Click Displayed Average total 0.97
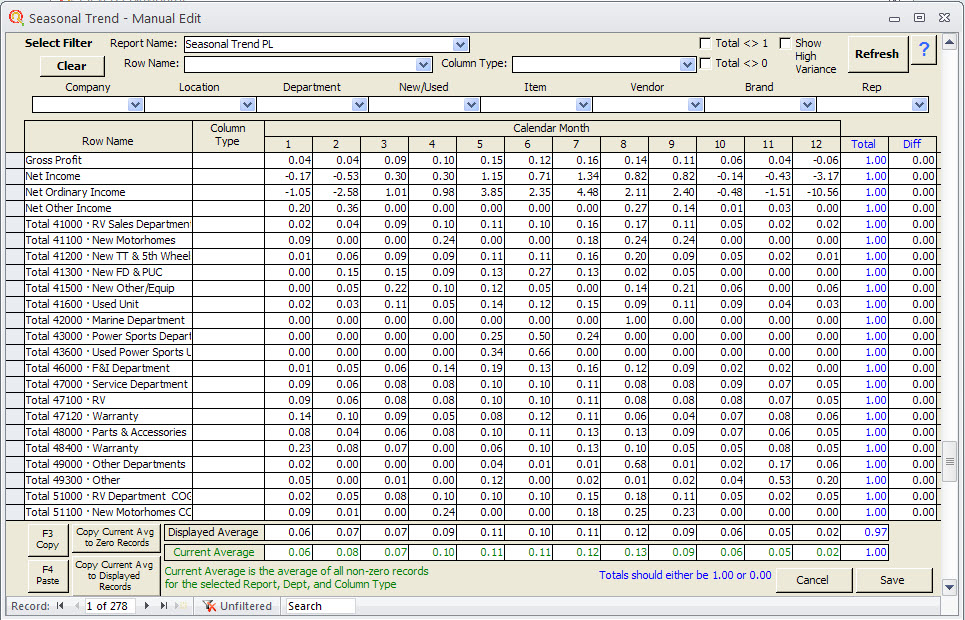Screen dimensions: 965x620 click(864, 532)
